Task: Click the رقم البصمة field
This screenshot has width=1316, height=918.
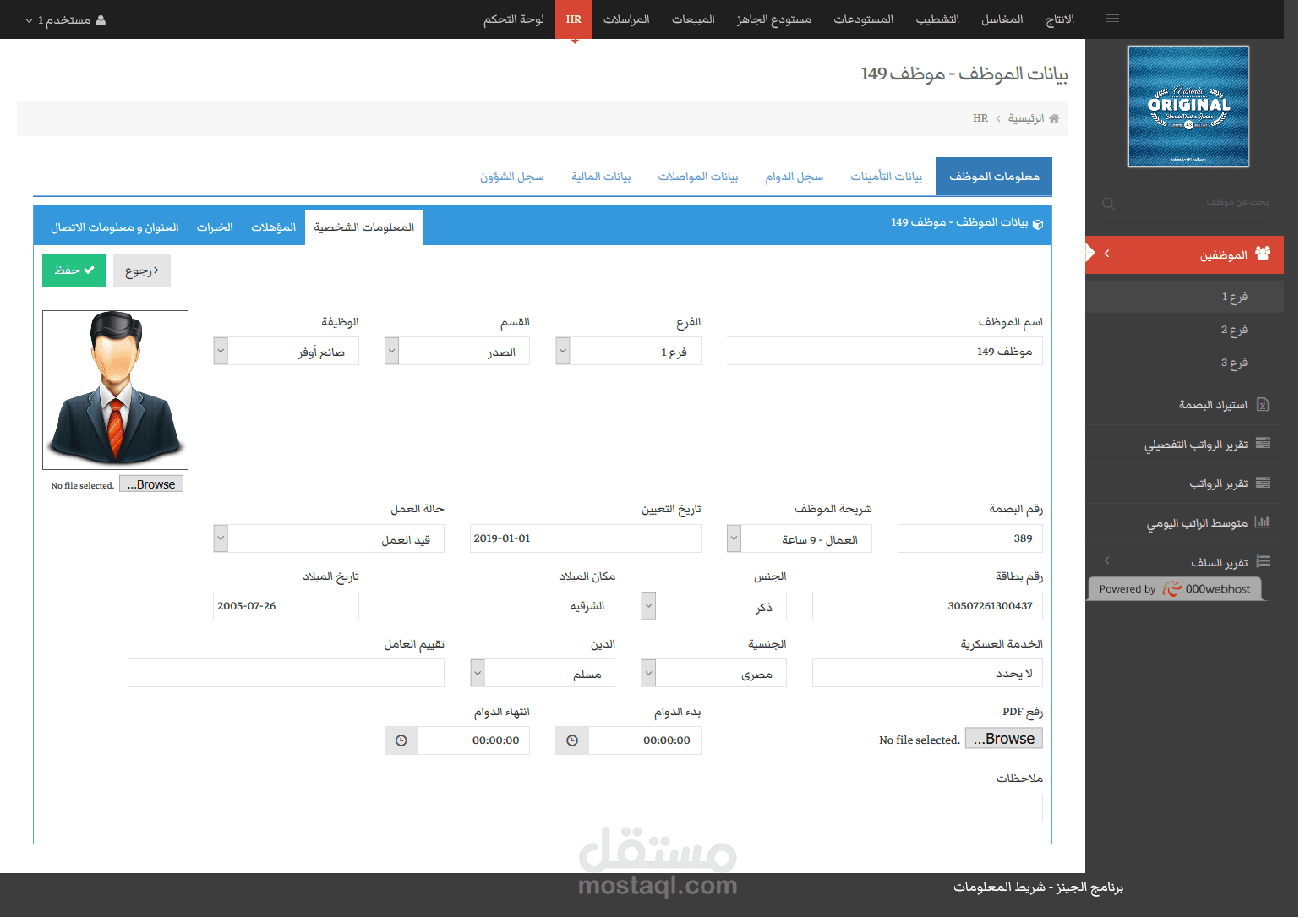Action: (970, 538)
